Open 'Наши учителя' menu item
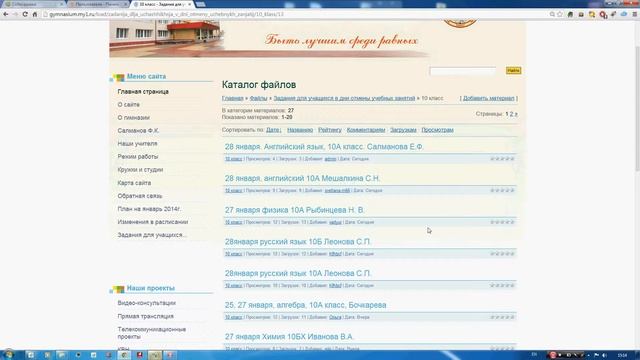Viewport: 640px width, 360px height. coord(137,144)
